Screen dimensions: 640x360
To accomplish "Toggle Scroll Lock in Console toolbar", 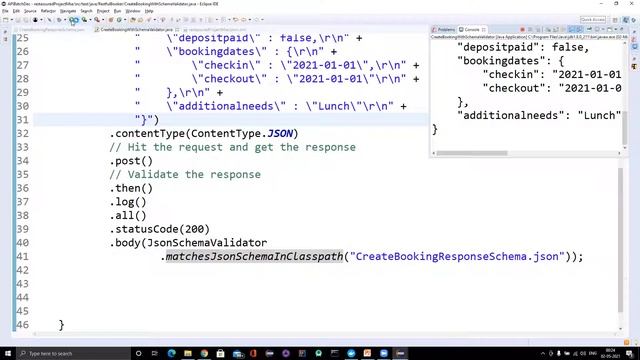I will coord(556,29).
